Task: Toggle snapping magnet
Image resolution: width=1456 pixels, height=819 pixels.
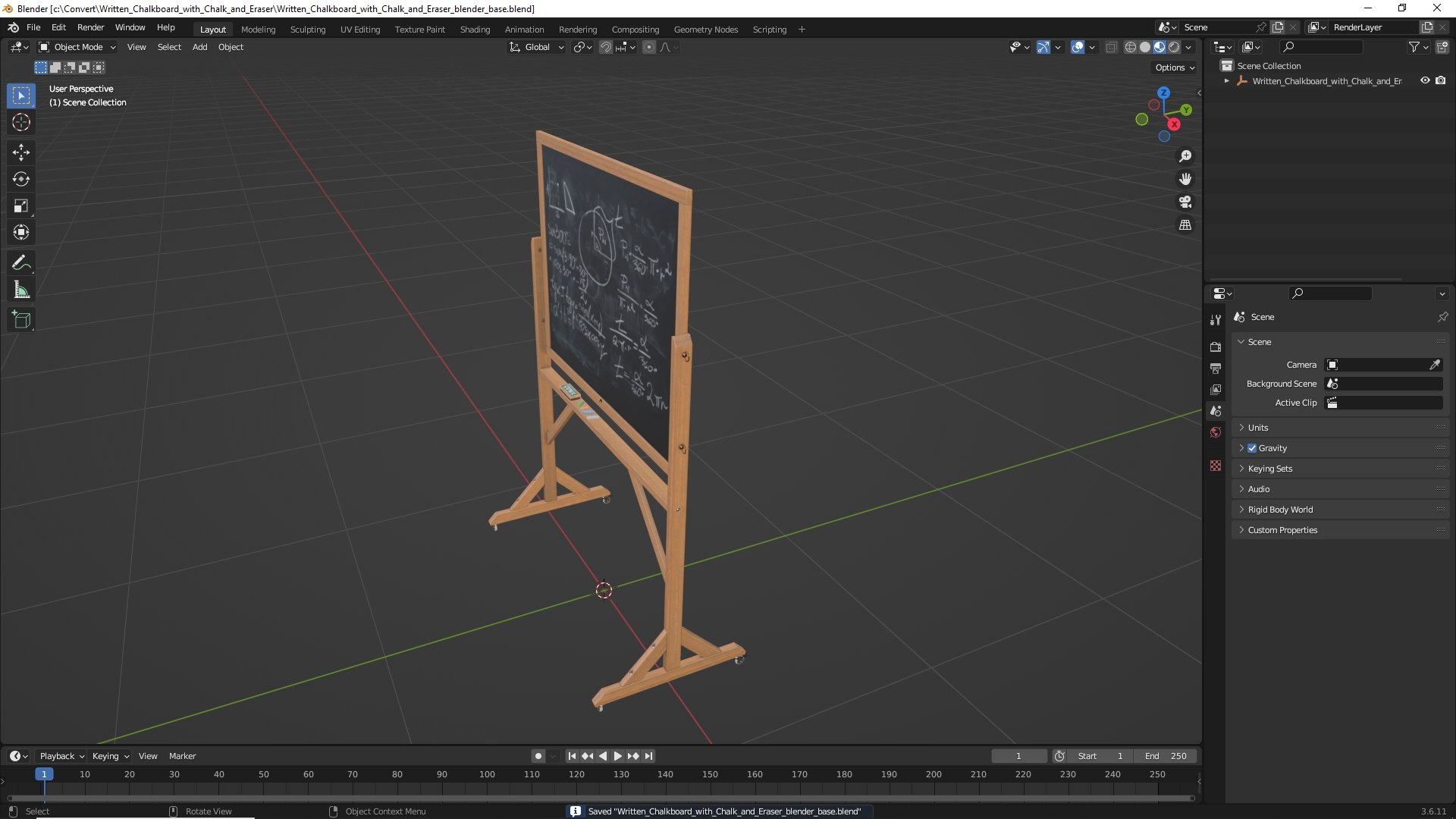Action: (x=605, y=47)
